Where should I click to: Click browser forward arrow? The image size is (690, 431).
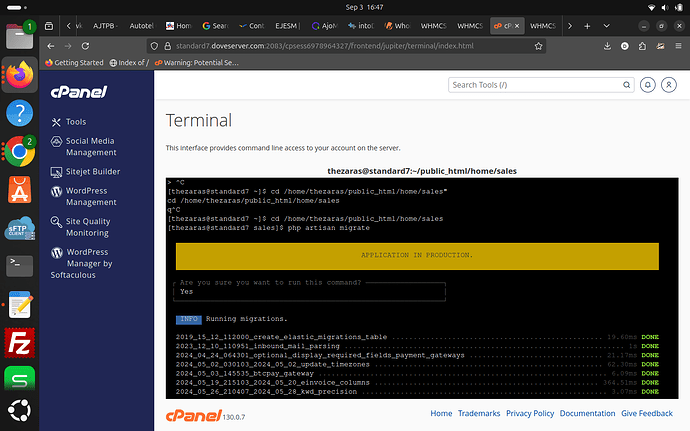(68, 46)
